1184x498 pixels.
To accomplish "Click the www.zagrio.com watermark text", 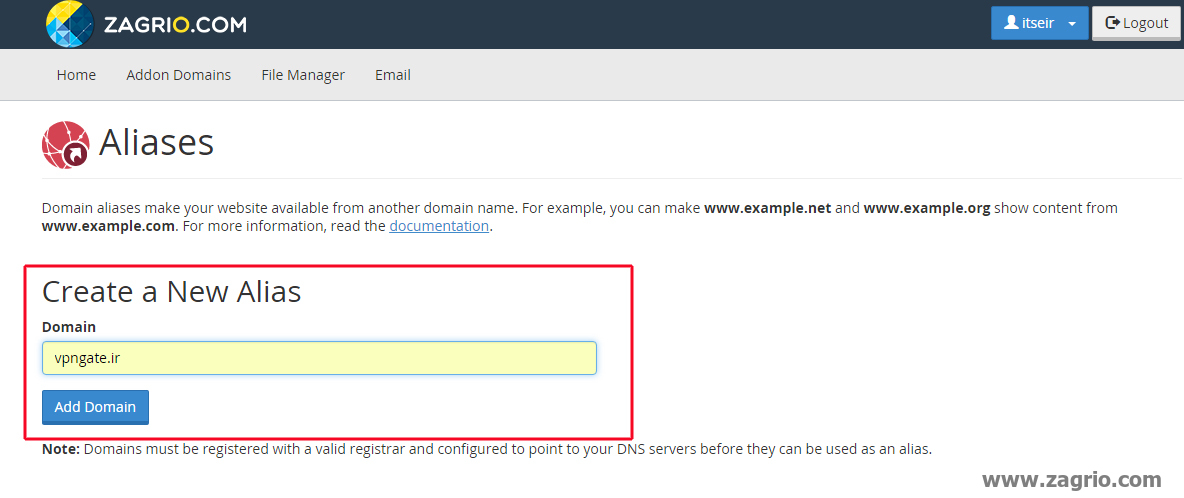I will pyautogui.click(x=1072, y=480).
